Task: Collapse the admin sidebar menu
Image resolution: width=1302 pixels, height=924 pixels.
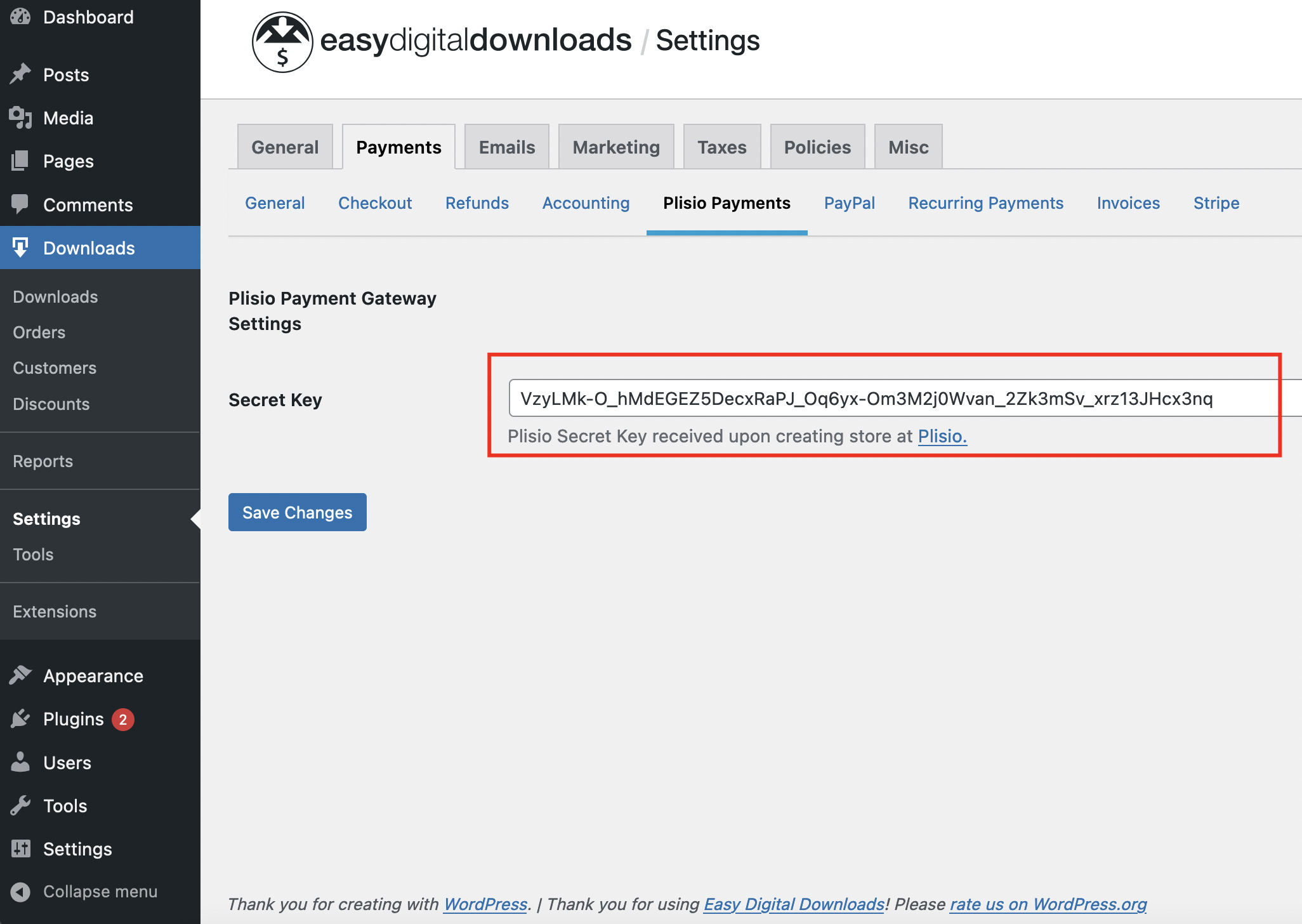Action: (20, 891)
